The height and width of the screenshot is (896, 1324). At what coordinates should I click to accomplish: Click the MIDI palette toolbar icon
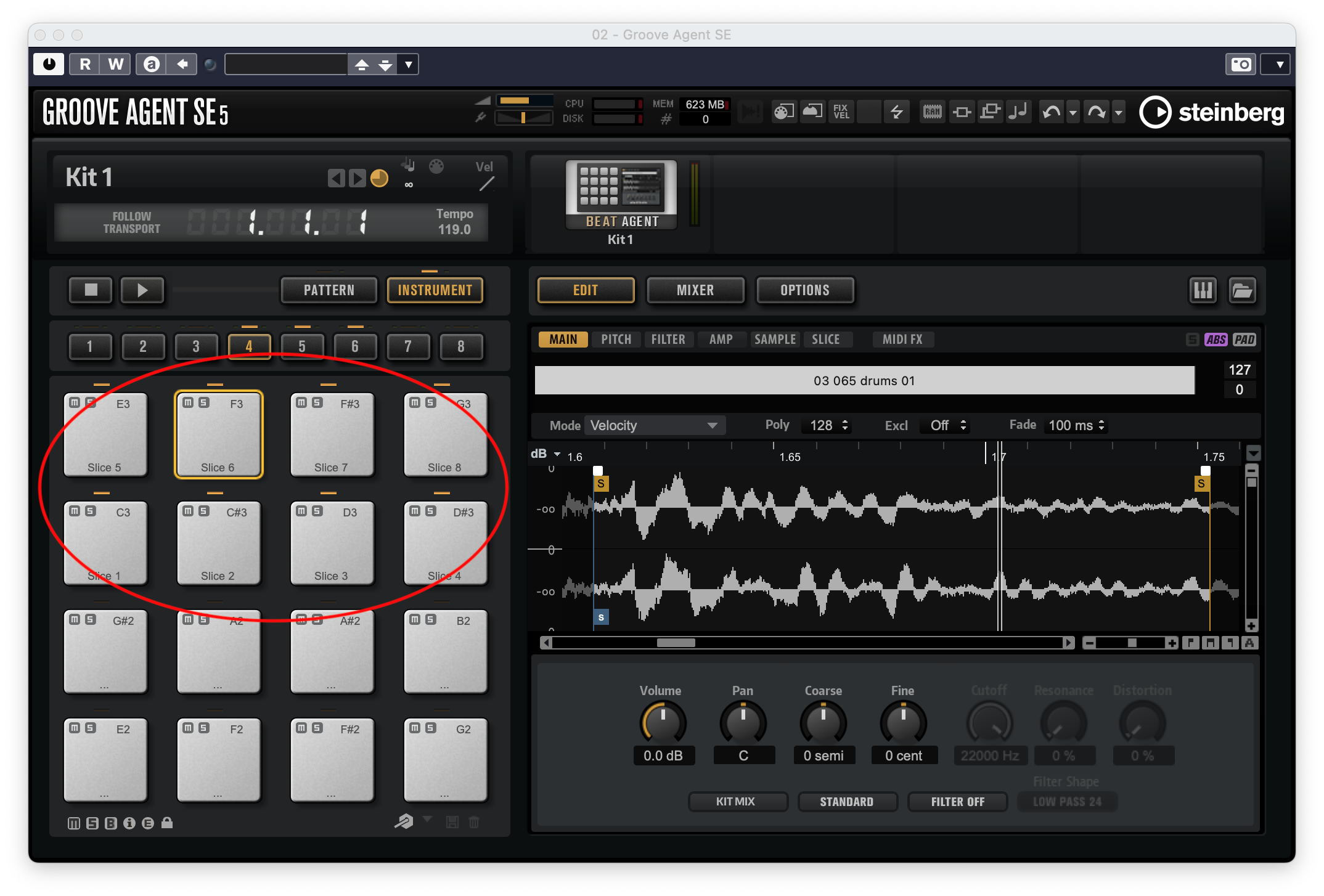point(783,112)
